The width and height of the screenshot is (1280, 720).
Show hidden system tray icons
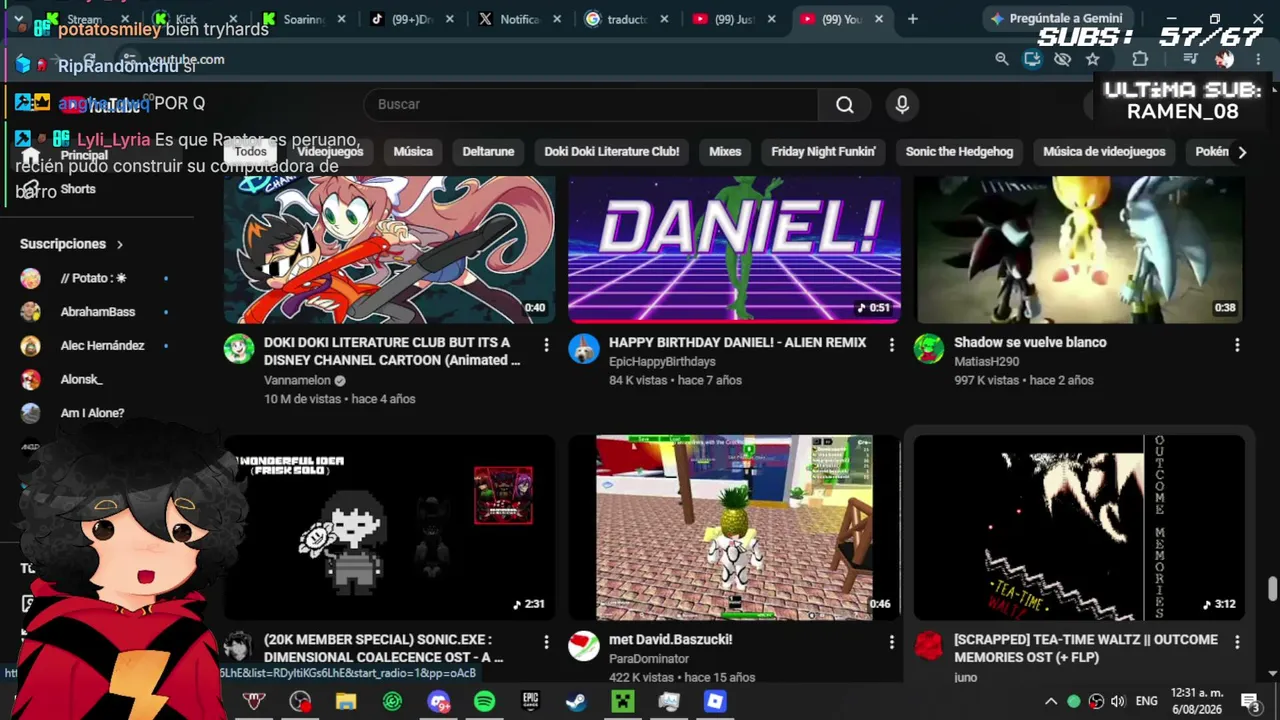[1051, 701]
